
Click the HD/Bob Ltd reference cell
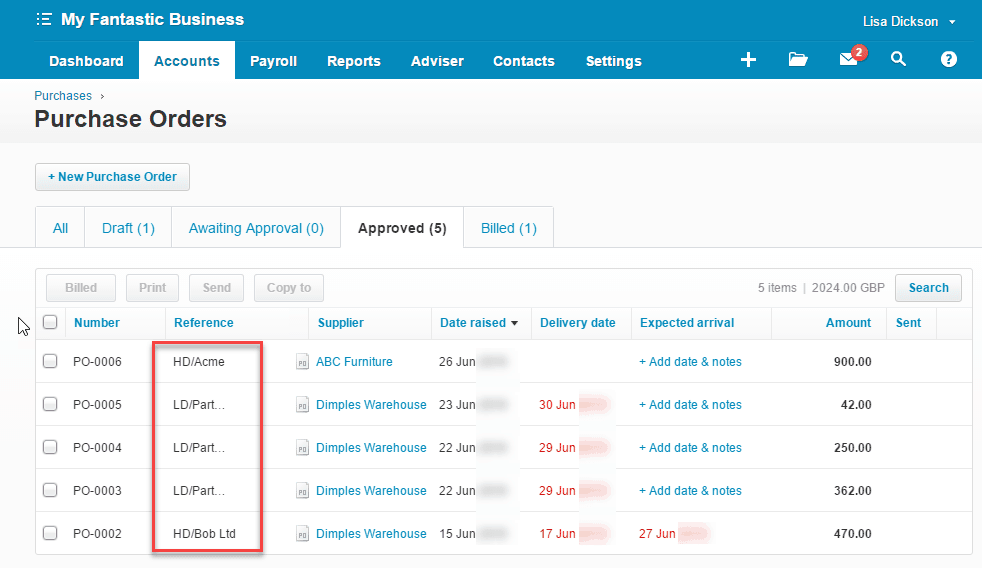(204, 534)
